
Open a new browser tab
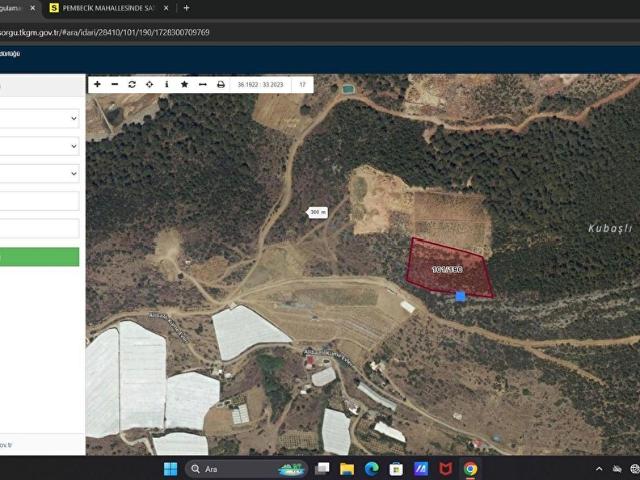point(186,8)
